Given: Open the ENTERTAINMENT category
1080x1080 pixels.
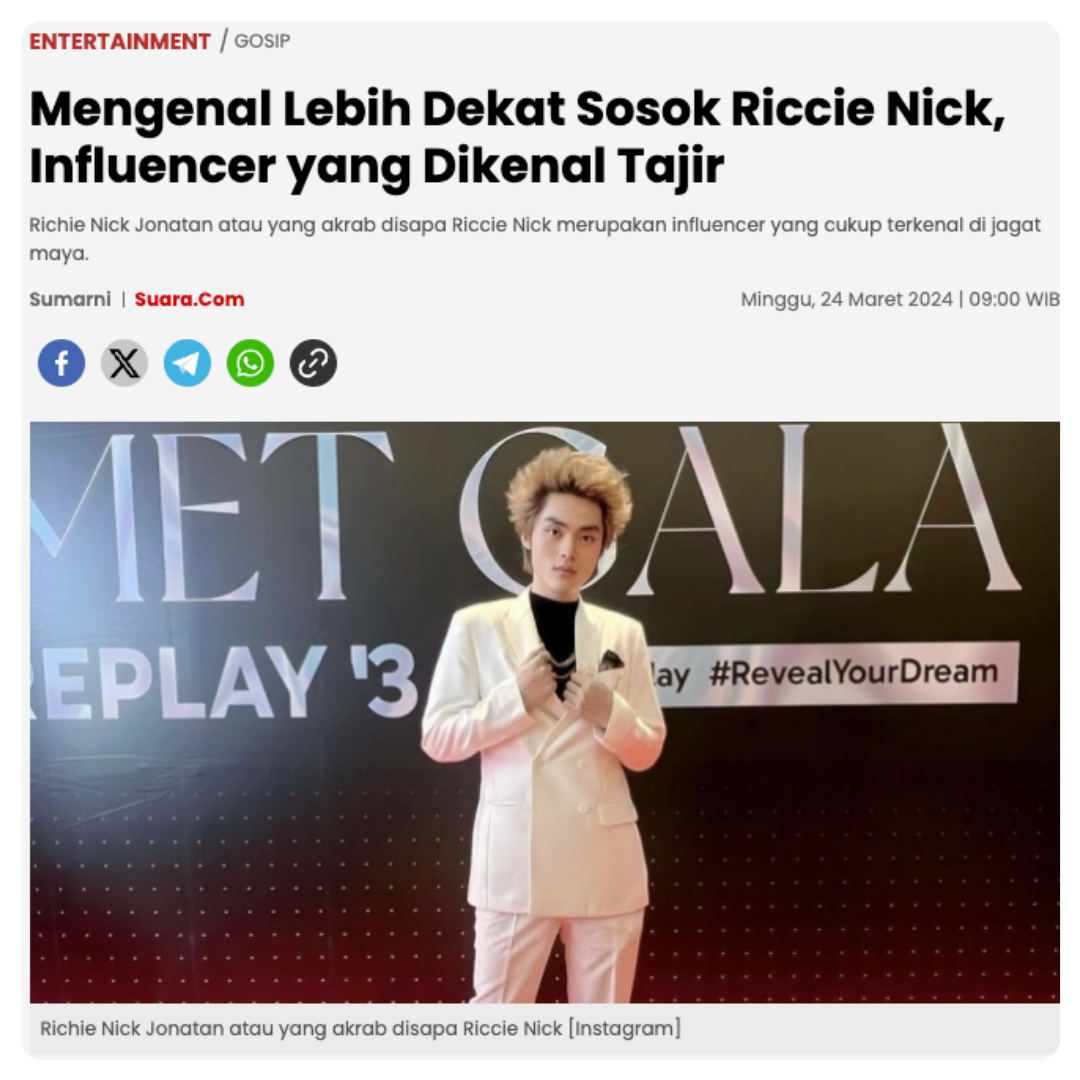Looking at the screenshot, I should click(x=120, y=41).
